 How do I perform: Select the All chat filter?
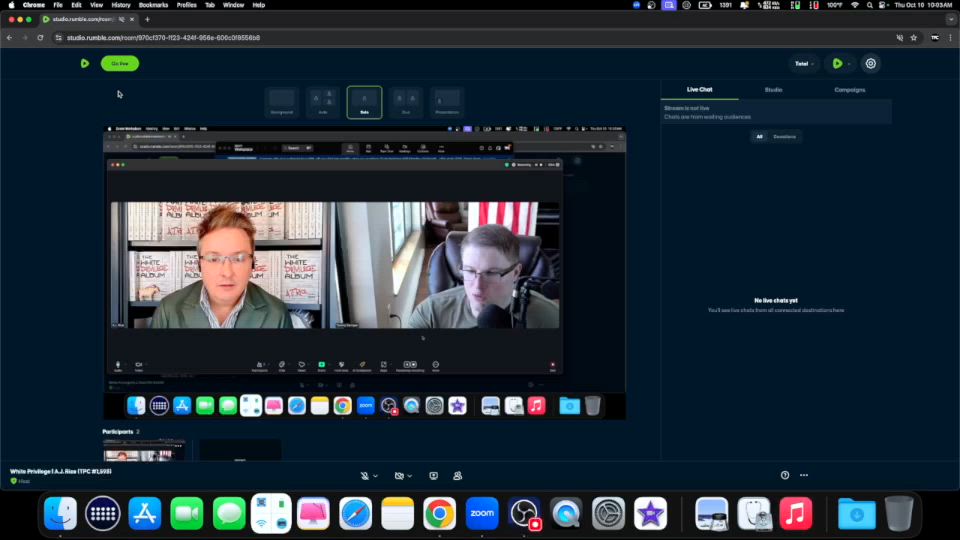pos(759,136)
